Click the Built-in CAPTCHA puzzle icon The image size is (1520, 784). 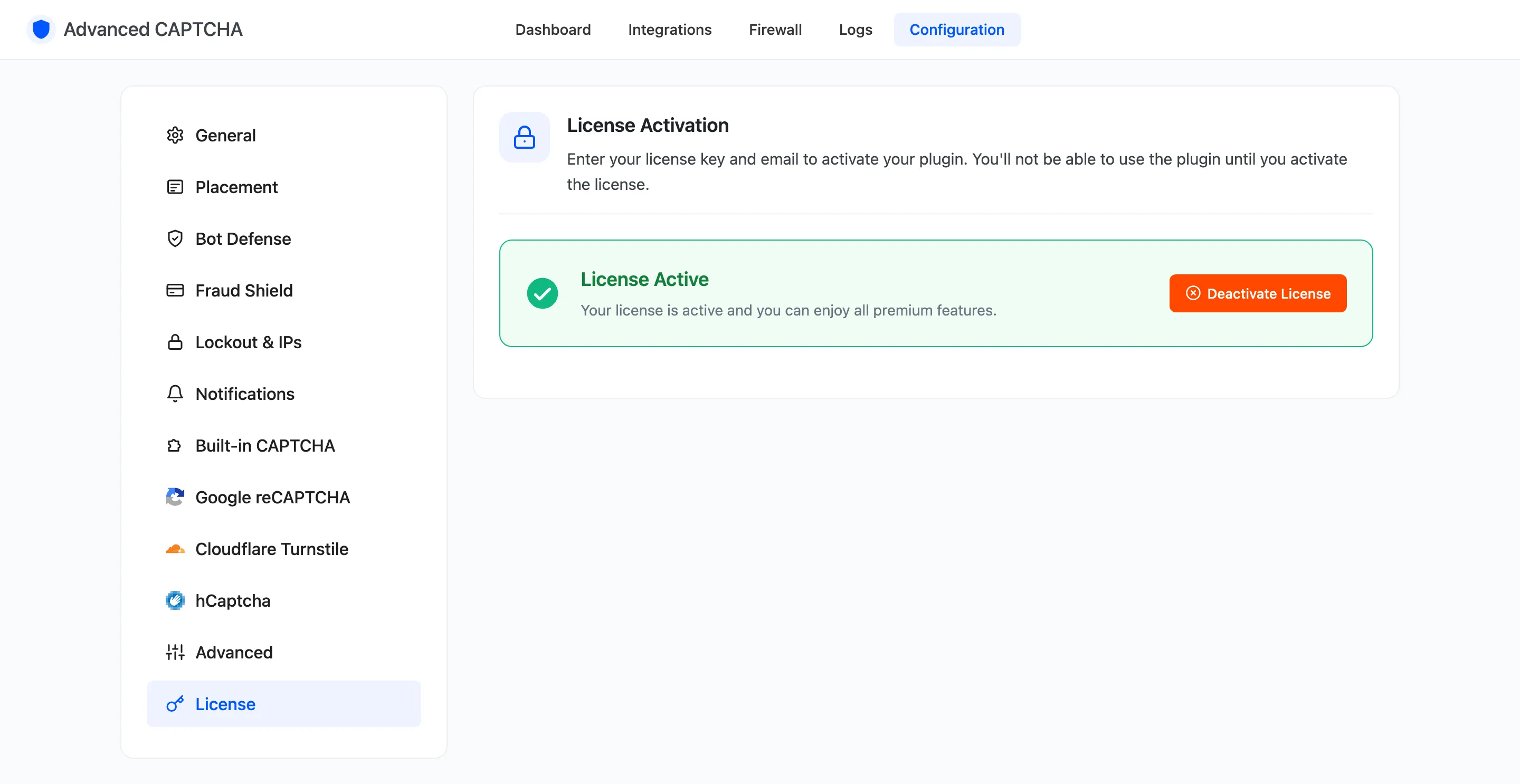coord(175,445)
